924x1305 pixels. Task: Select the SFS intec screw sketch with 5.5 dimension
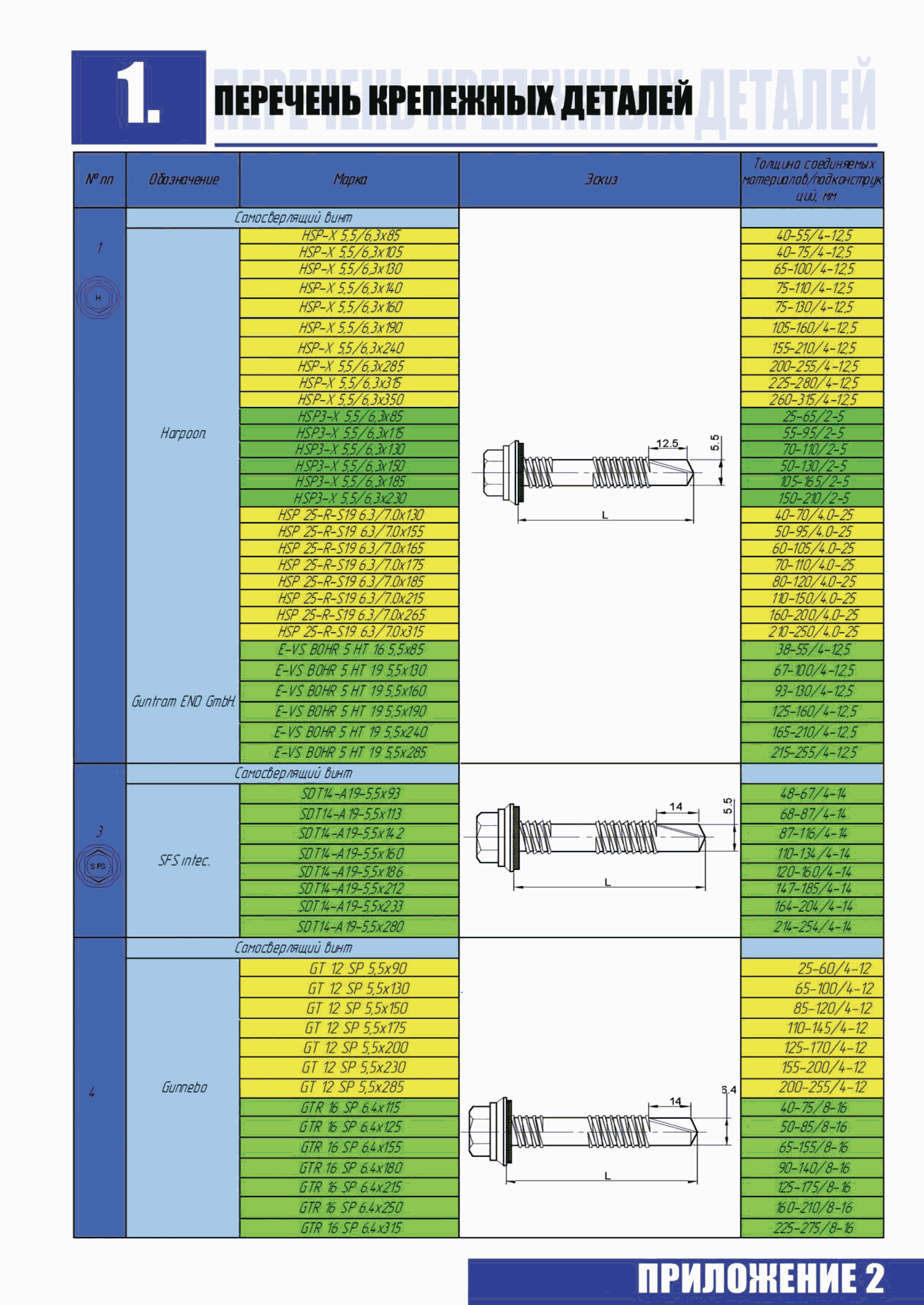(600, 844)
